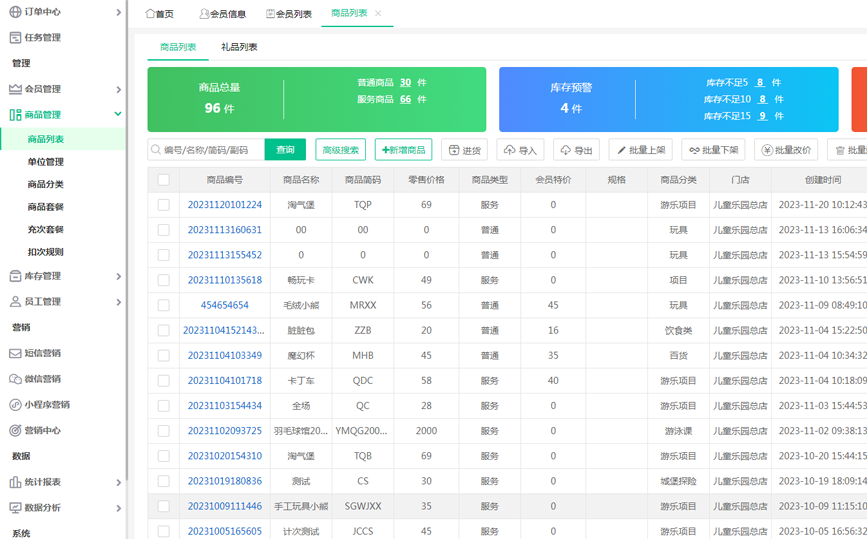The width and height of the screenshot is (867, 539).
Task: Collapse the 商品管理 menu chevron
Action: (118, 114)
